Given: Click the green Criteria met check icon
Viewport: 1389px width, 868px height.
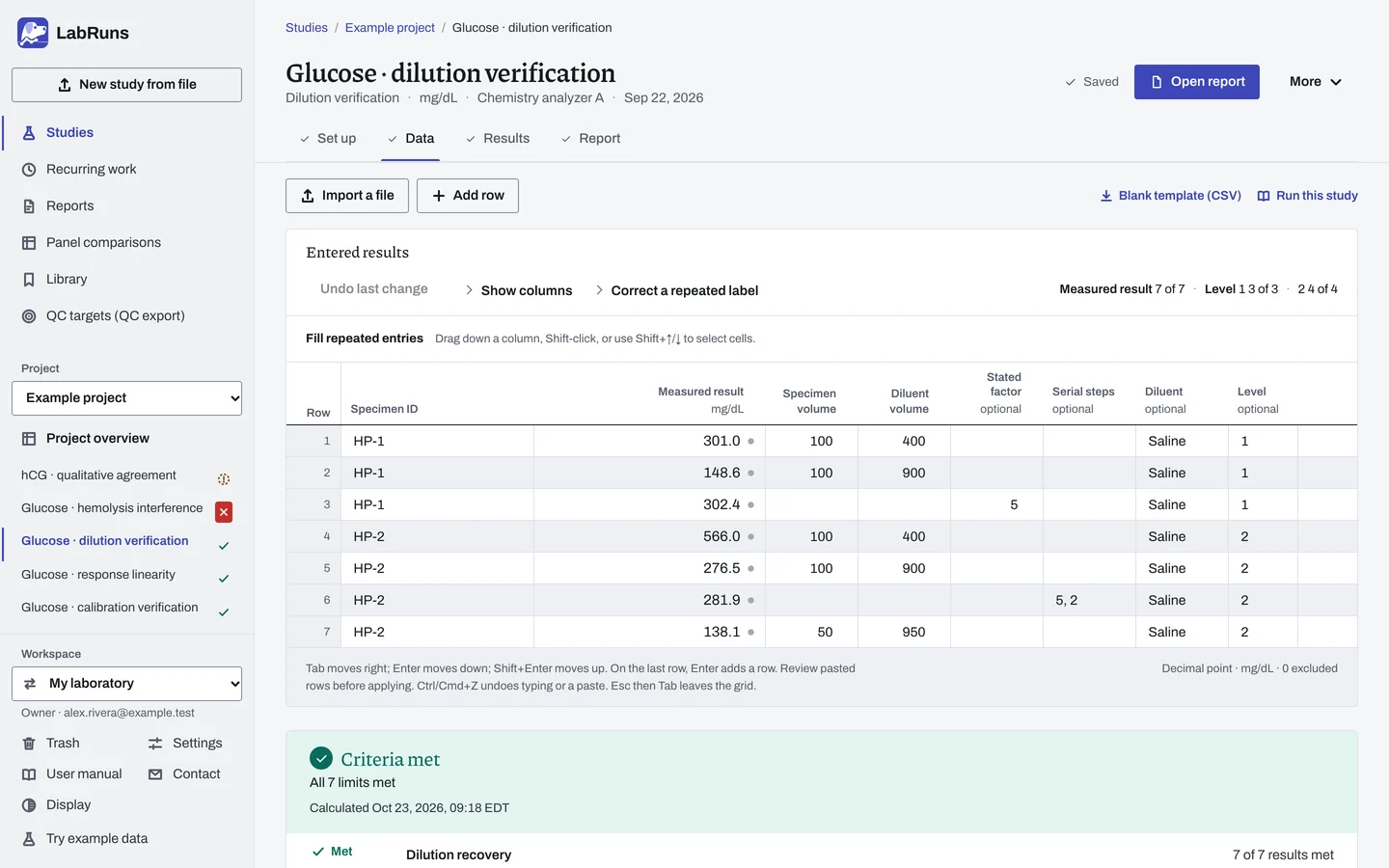Looking at the screenshot, I should coord(321,758).
